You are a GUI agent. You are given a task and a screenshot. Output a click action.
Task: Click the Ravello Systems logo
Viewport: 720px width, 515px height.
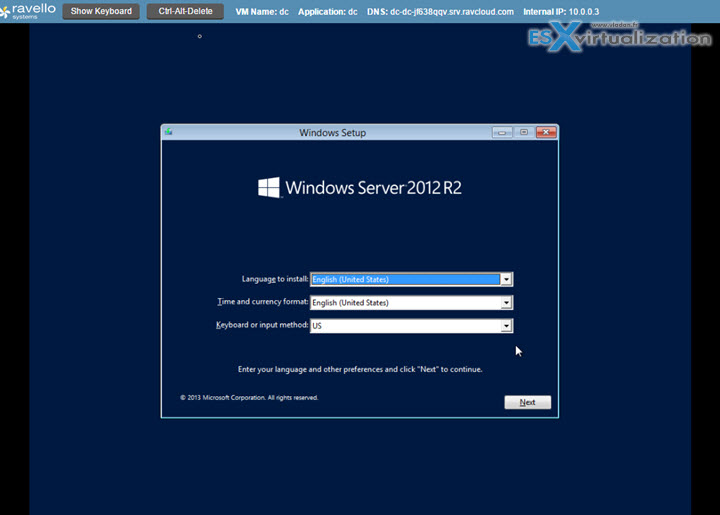point(28,11)
